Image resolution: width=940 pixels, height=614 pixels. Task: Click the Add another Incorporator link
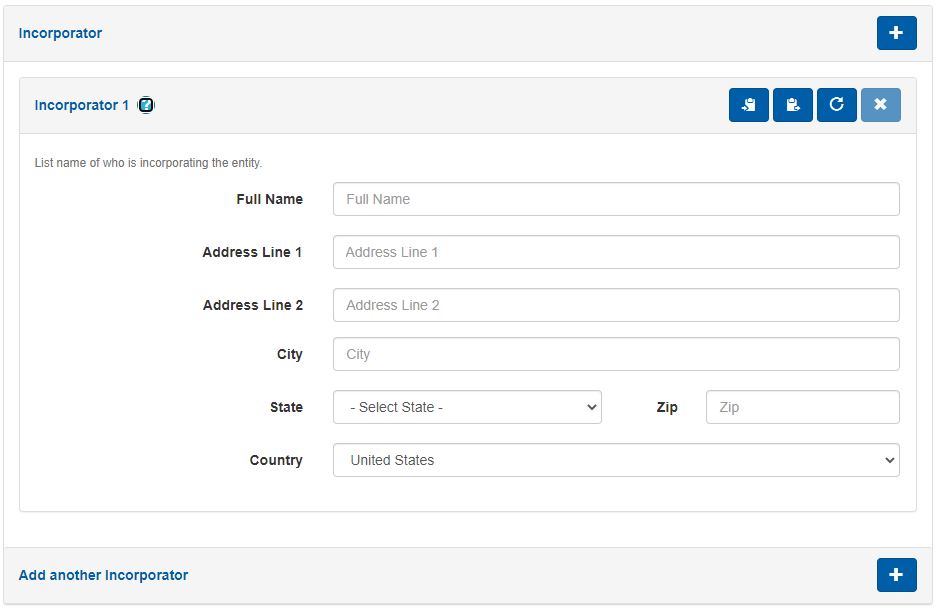point(103,575)
